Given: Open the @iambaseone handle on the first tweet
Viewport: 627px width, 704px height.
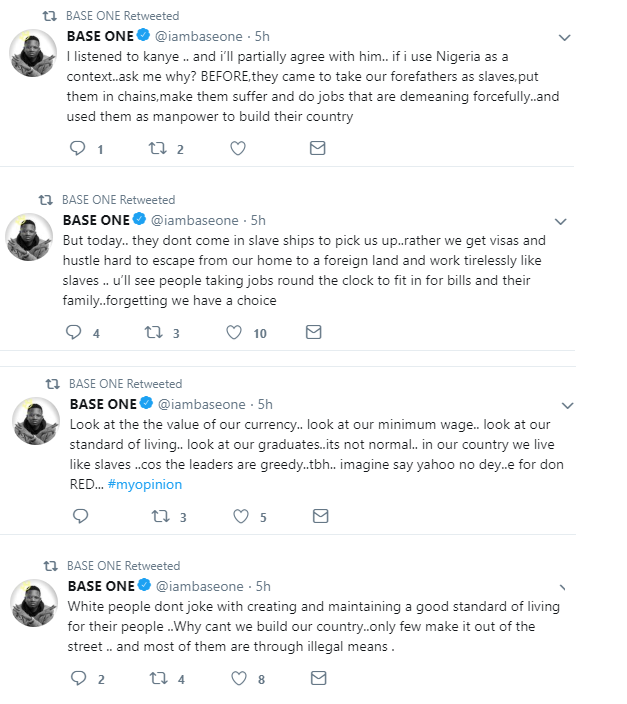Looking at the screenshot, I should 199,36.
